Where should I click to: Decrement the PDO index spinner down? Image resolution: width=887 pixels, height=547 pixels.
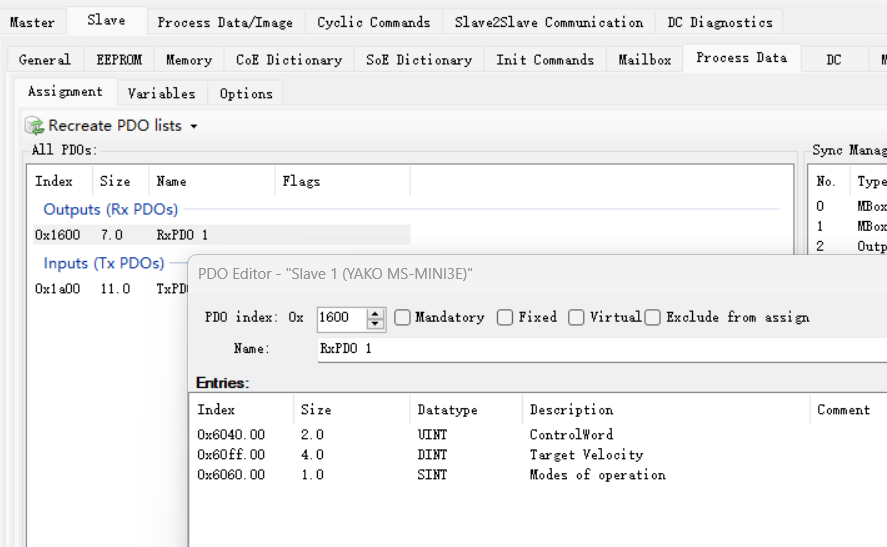click(376, 323)
